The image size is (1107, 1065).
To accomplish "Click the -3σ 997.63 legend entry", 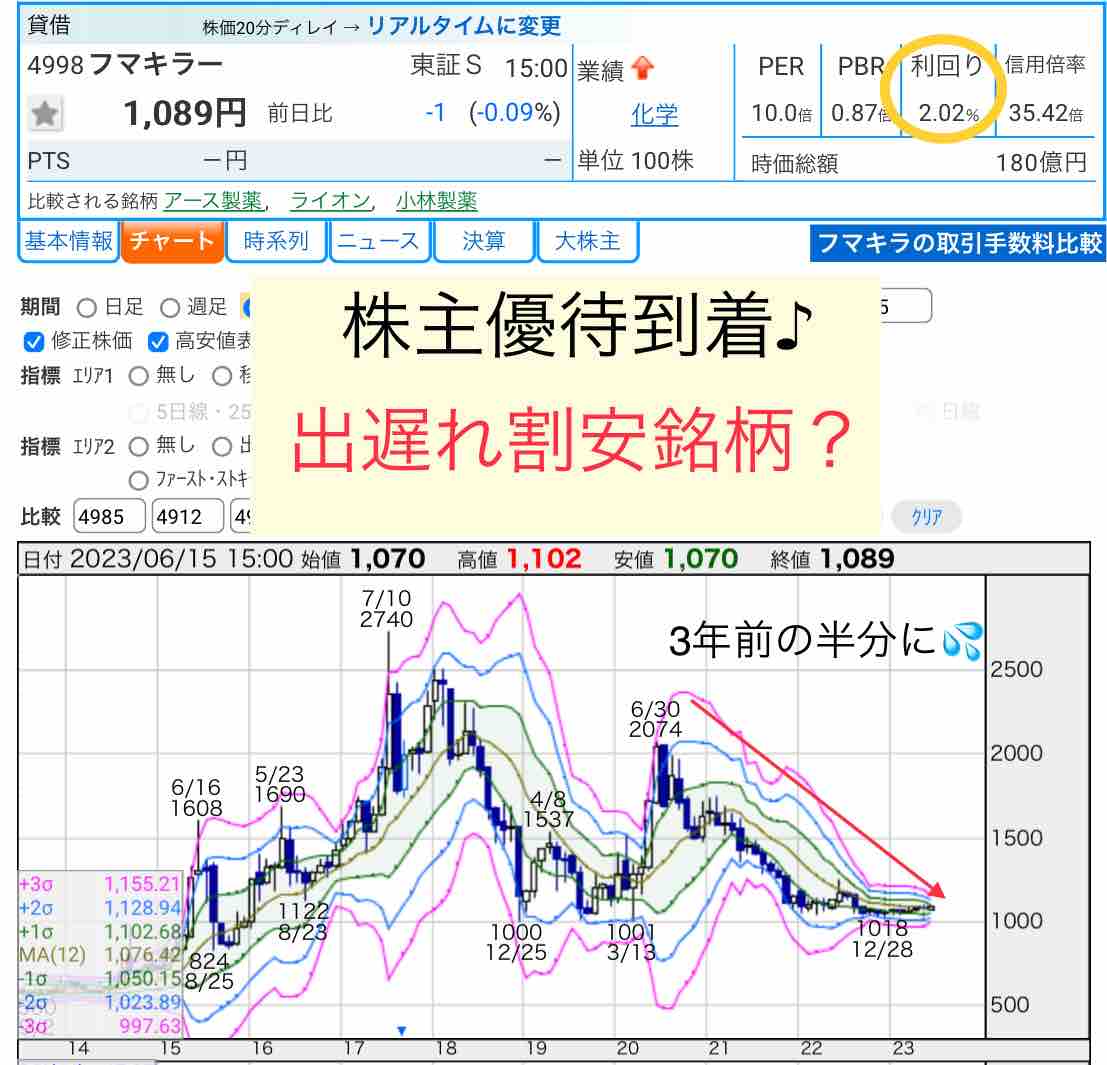I will tap(100, 1026).
